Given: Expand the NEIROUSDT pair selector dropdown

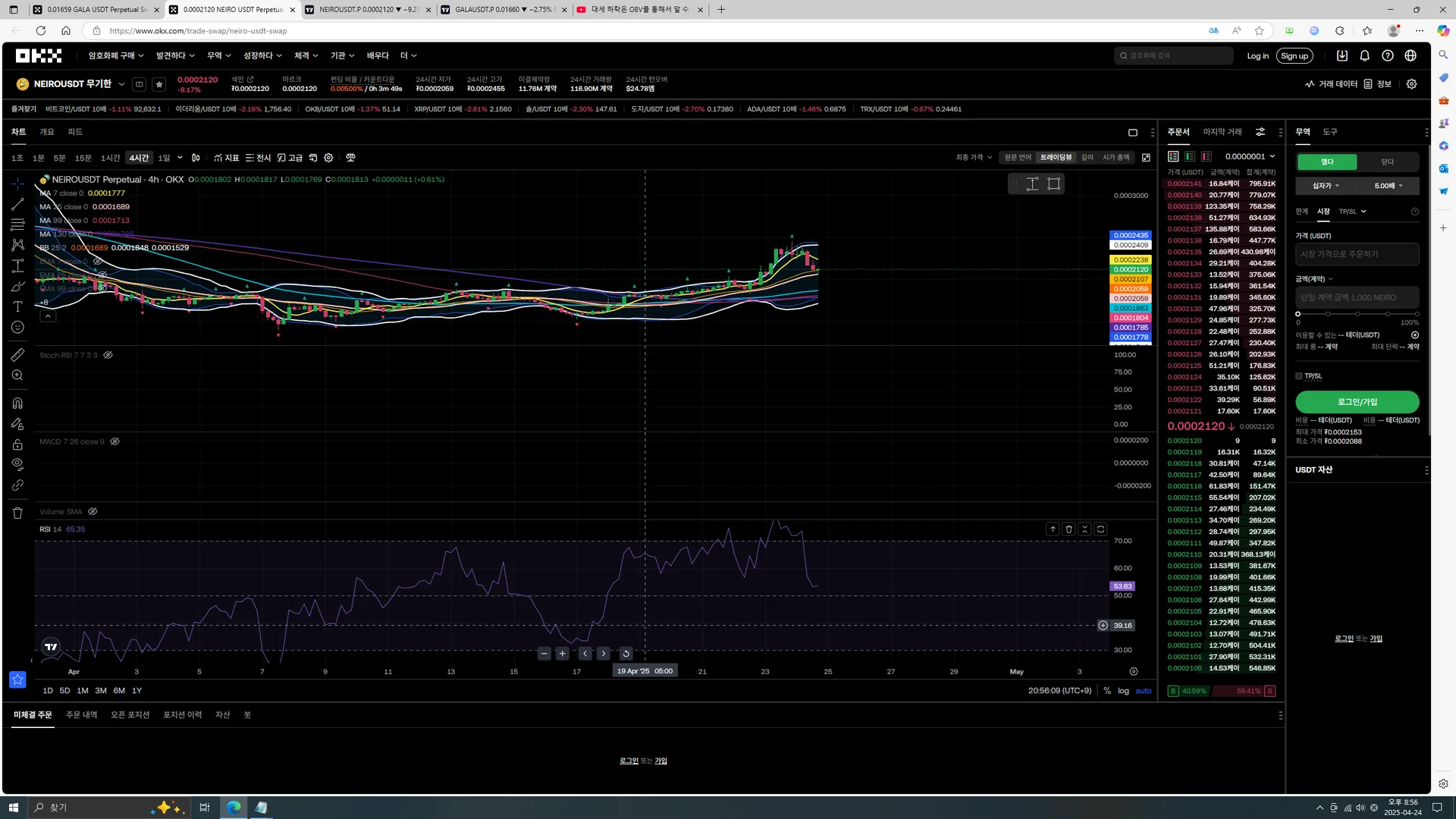Looking at the screenshot, I should (121, 84).
